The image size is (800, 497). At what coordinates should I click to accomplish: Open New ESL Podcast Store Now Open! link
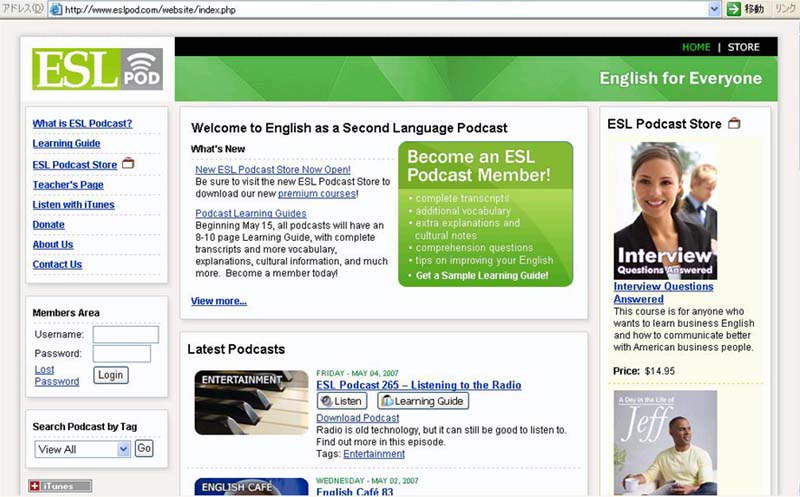click(273, 169)
